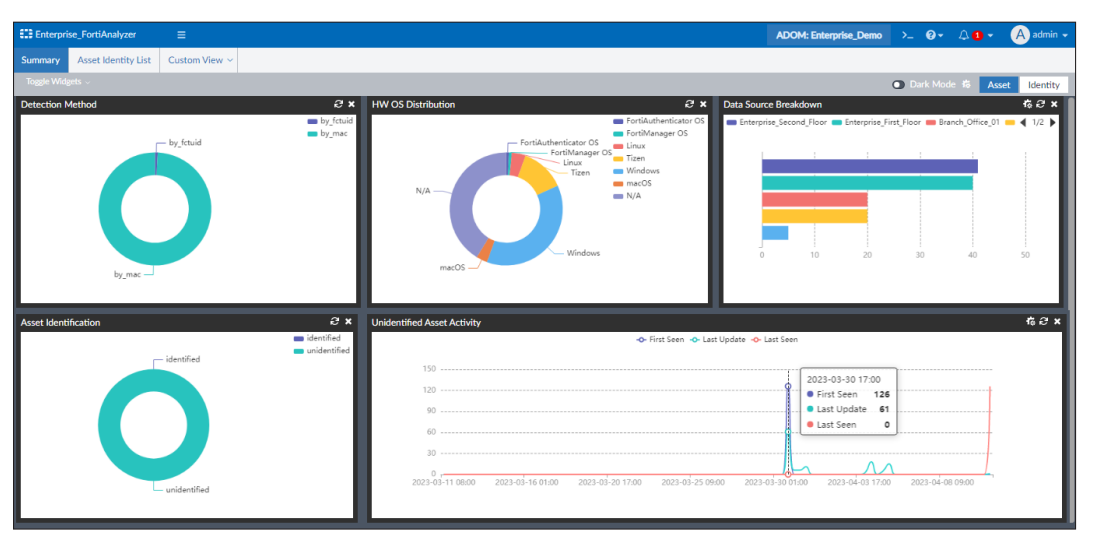
Task: Toggle Windows legend entry in OS Distribution
Action: pyautogui.click(x=636, y=172)
